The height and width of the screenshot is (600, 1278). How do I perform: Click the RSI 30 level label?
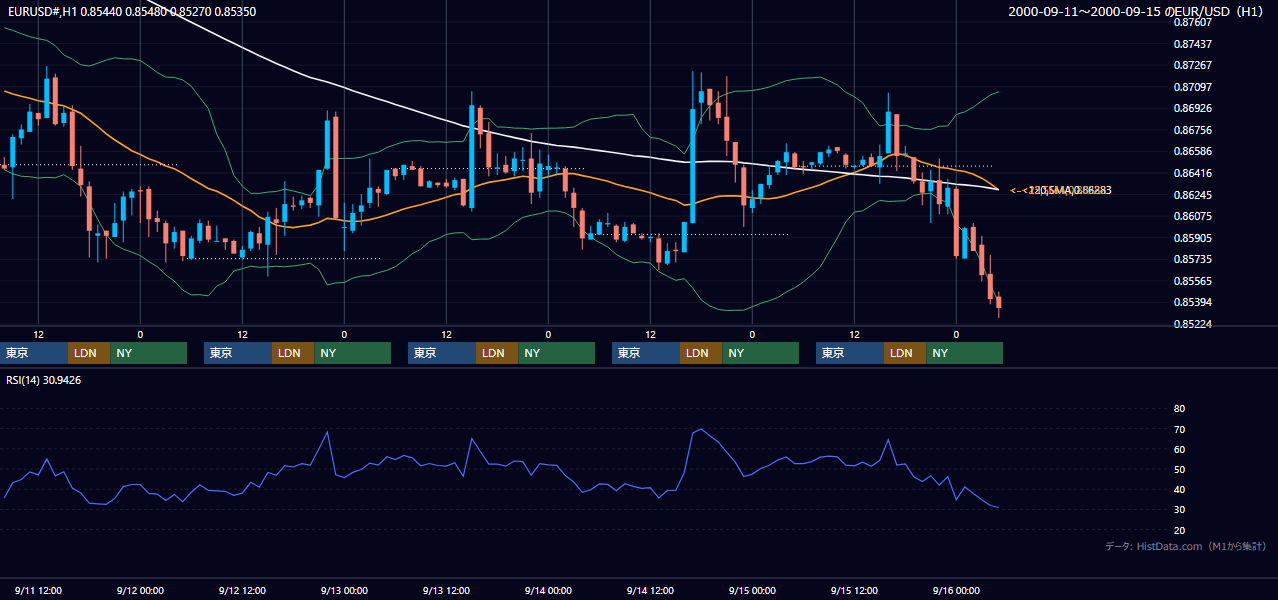[x=1179, y=509]
